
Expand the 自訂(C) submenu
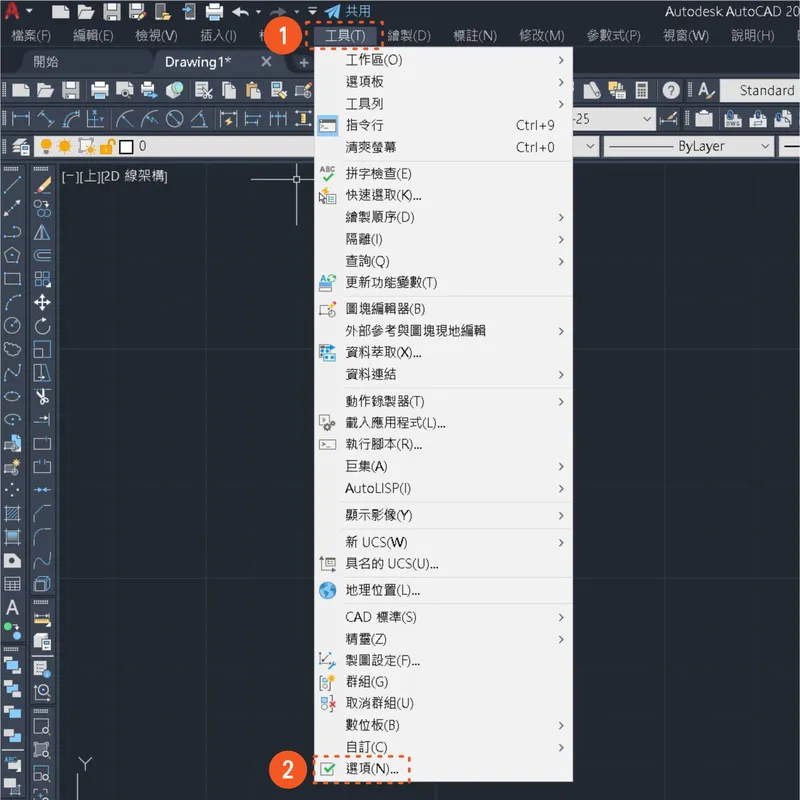443,747
